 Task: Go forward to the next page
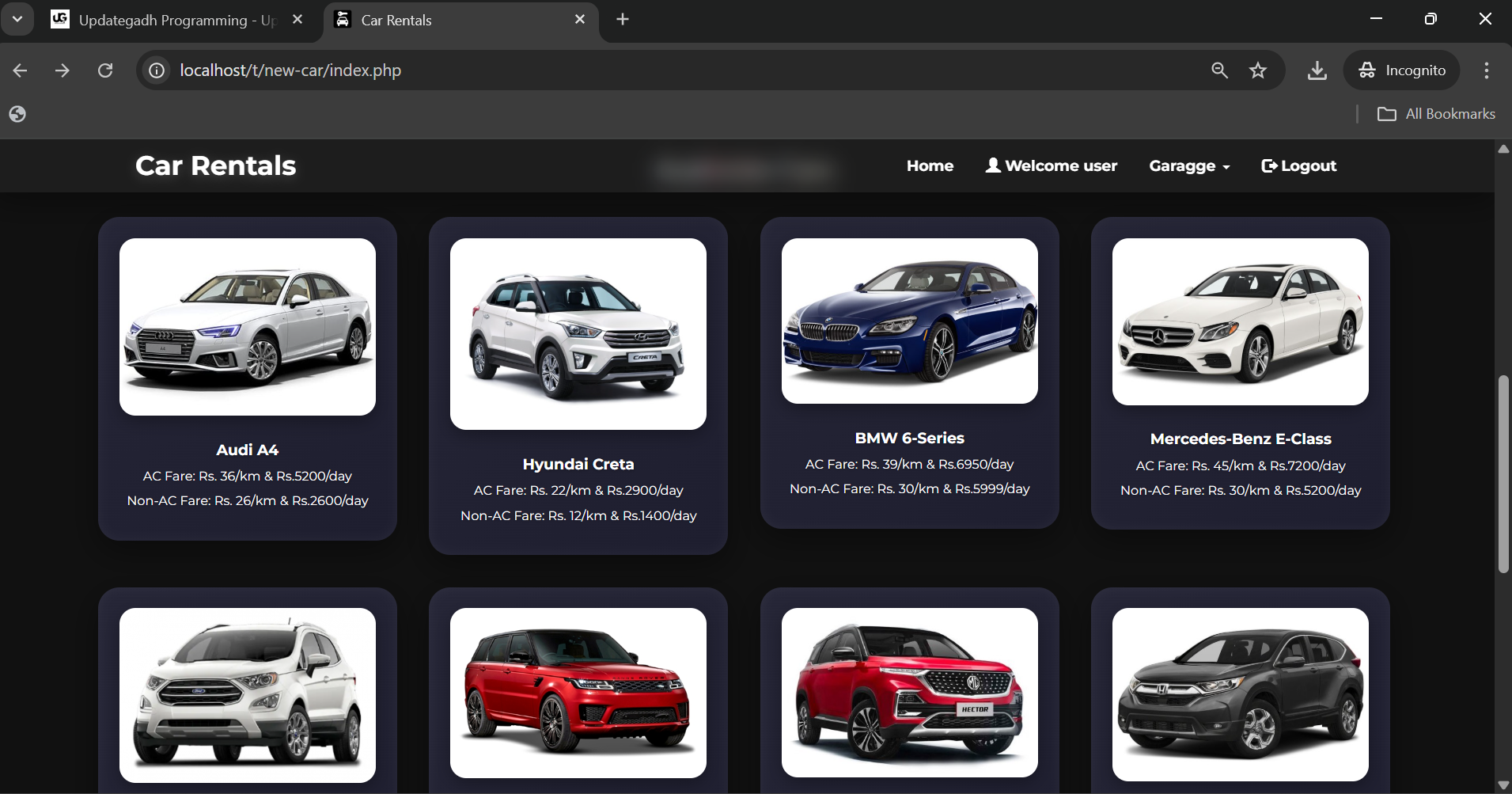pyautogui.click(x=63, y=70)
